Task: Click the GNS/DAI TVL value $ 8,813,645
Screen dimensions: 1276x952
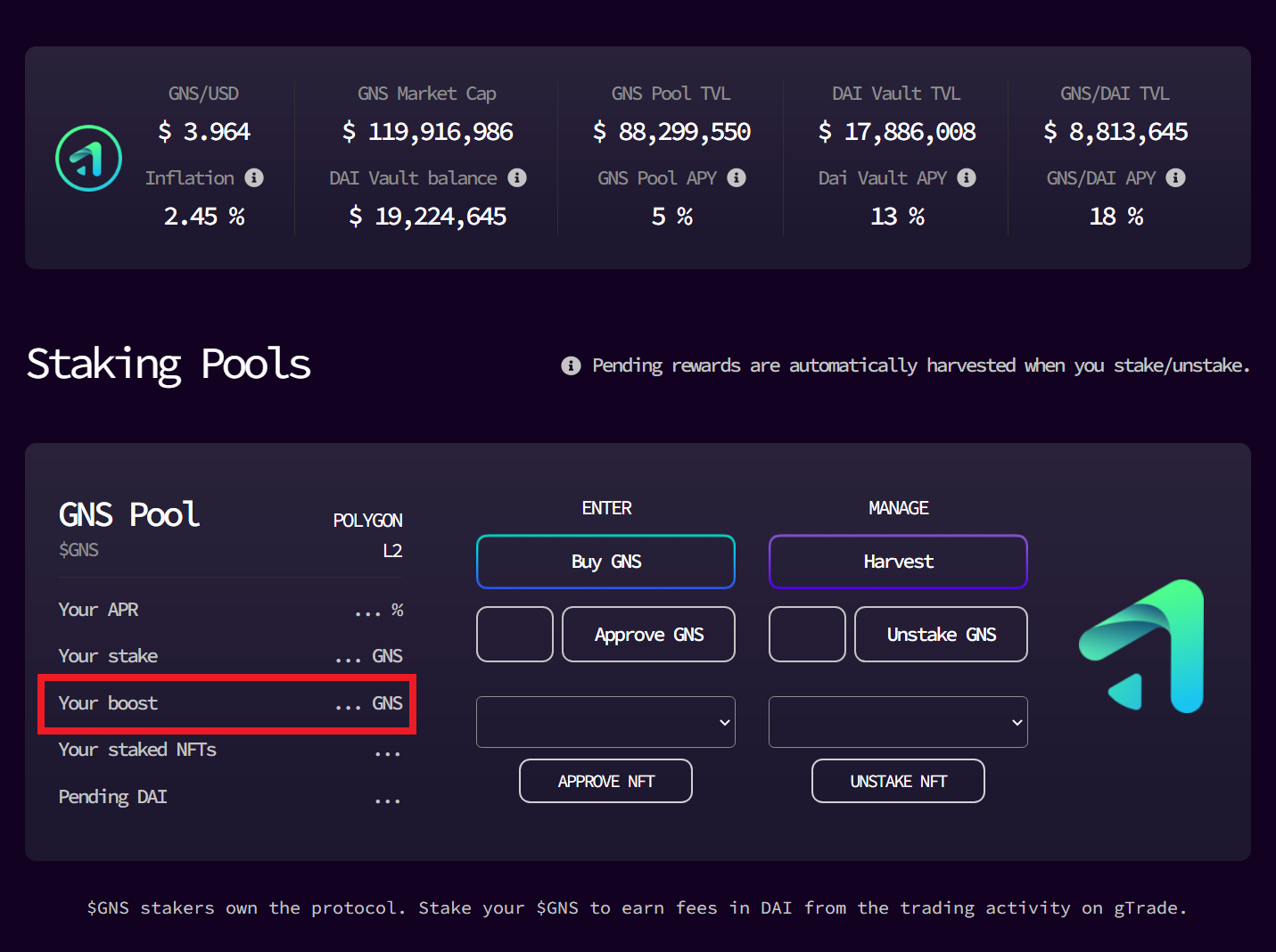Action: click(x=1115, y=132)
